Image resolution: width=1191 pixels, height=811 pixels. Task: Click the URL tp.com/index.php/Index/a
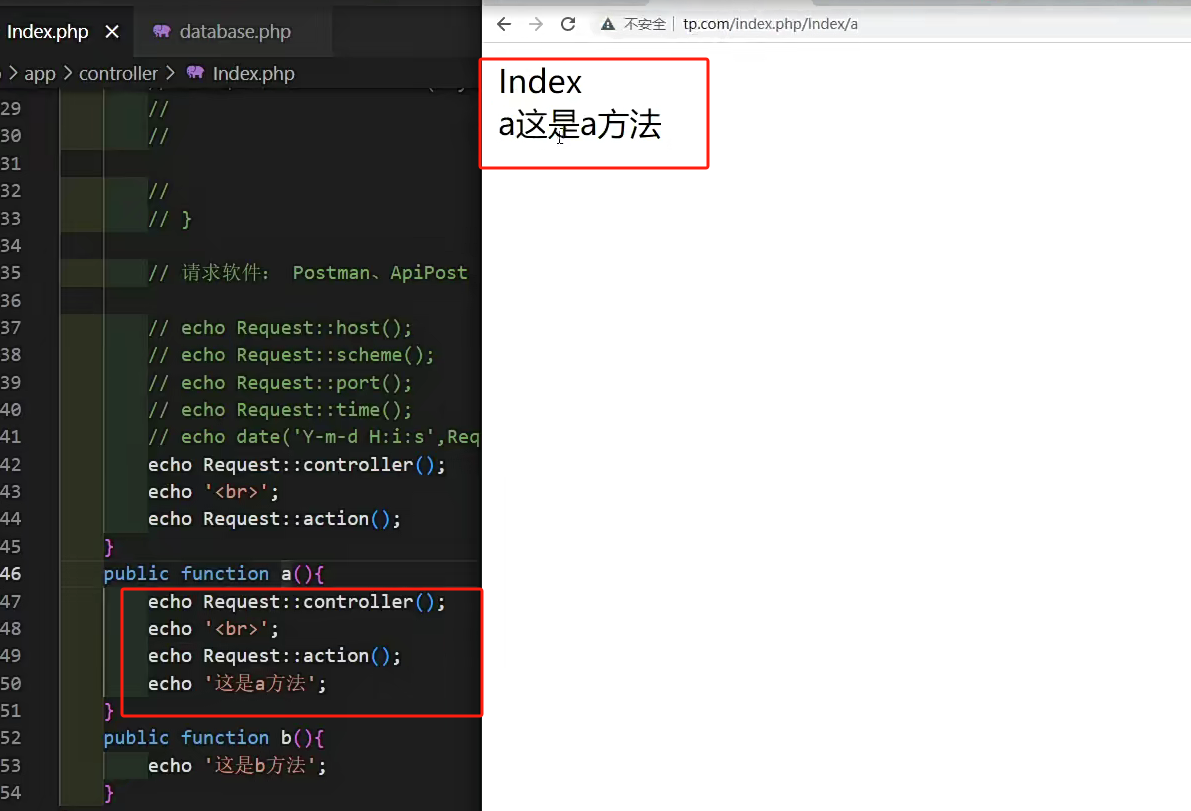[770, 24]
